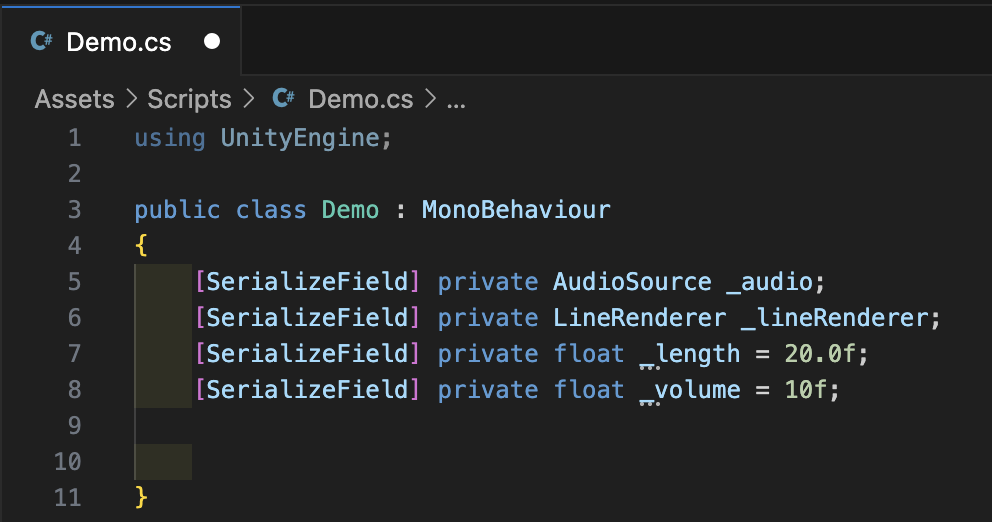The image size is (992, 522).
Task: Click the opening brace on line 4
Action: click(141, 245)
